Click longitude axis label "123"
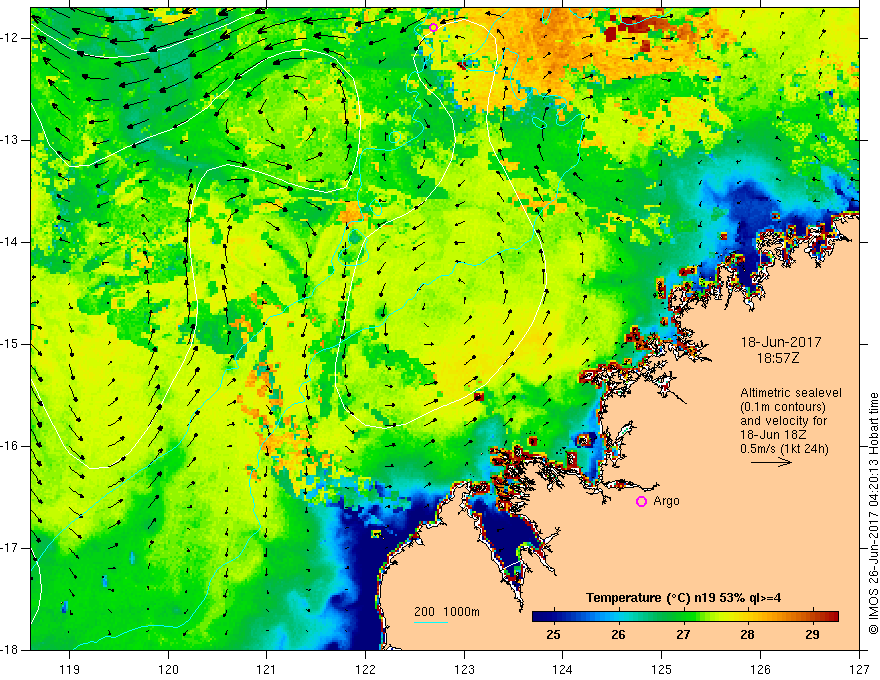Viewport: 880px width, 680px height. [x=464, y=669]
